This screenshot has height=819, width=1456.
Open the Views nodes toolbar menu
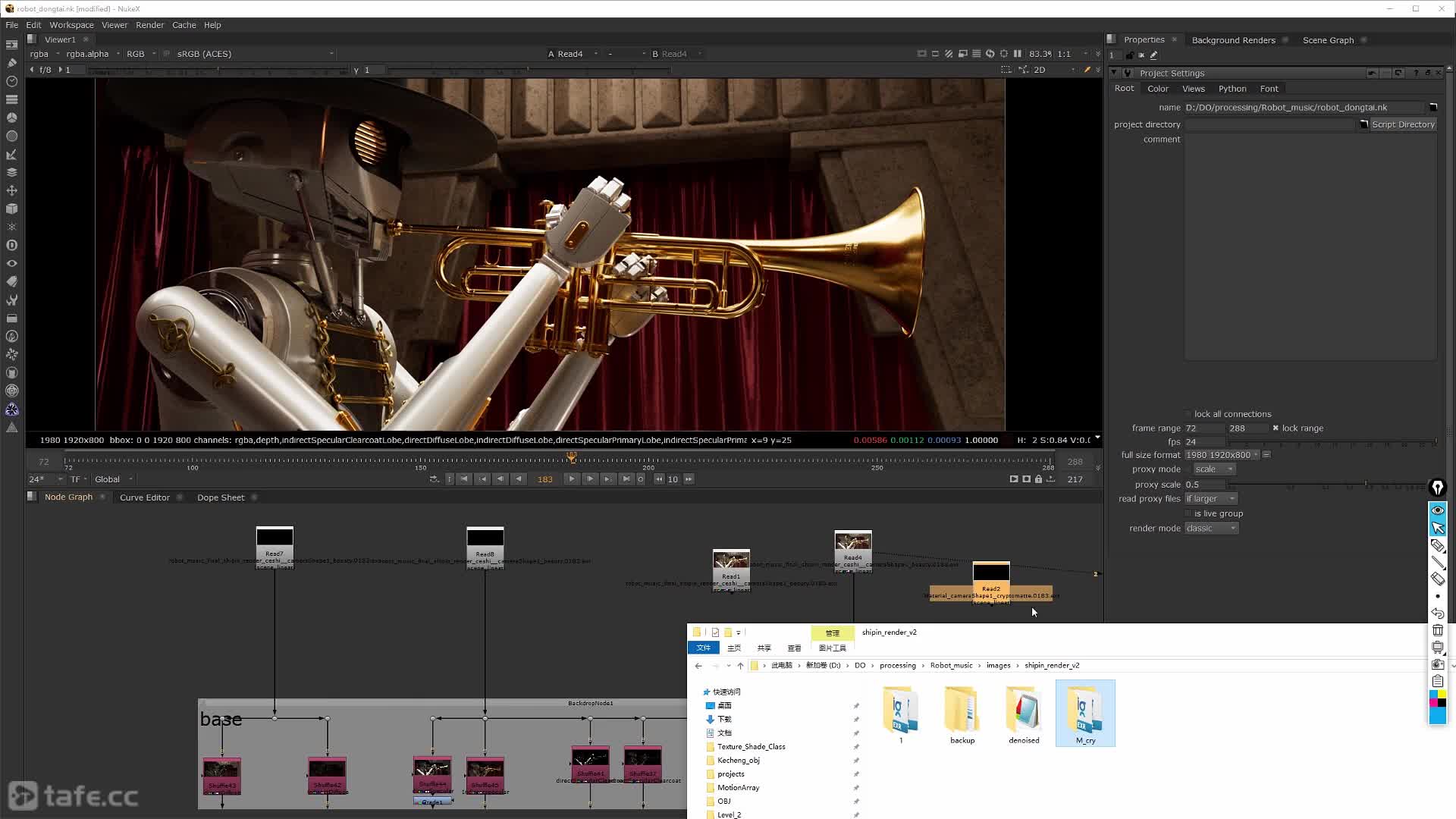pyautogui.click(x=11, y=263)
